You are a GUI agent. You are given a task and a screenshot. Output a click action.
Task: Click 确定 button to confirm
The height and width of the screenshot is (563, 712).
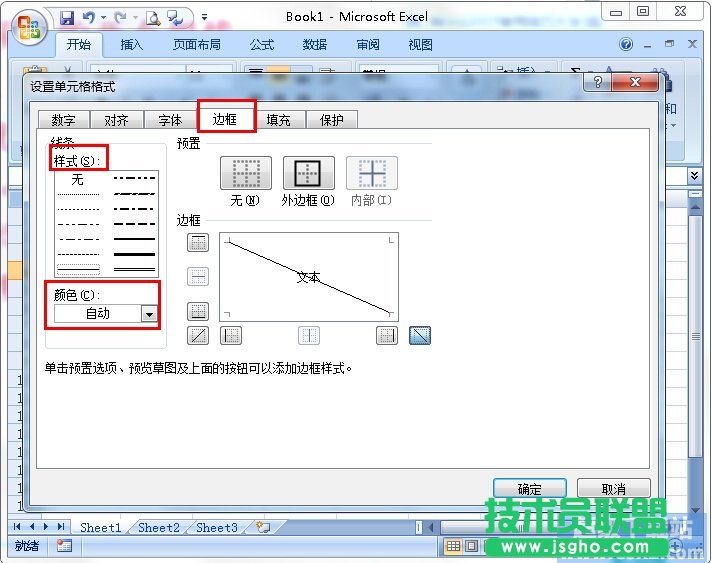530,489
